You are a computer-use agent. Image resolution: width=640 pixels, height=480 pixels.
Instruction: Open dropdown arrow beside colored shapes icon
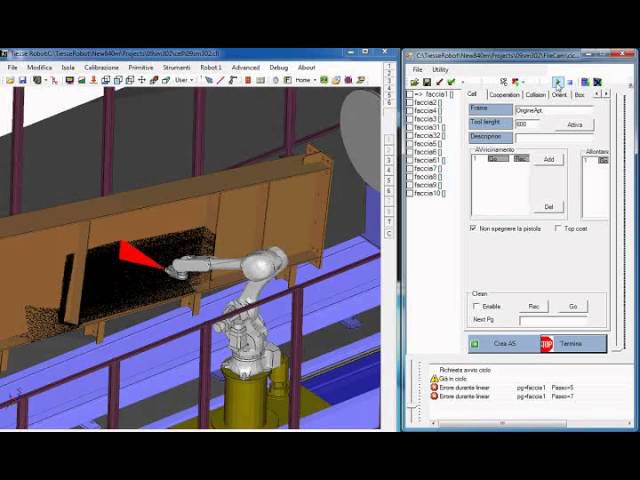click(x=523, y=82)
